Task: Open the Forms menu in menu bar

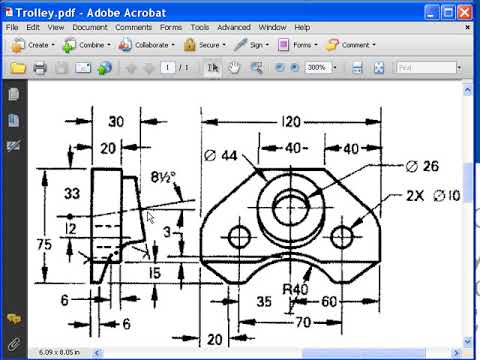Action: (171, 28)
